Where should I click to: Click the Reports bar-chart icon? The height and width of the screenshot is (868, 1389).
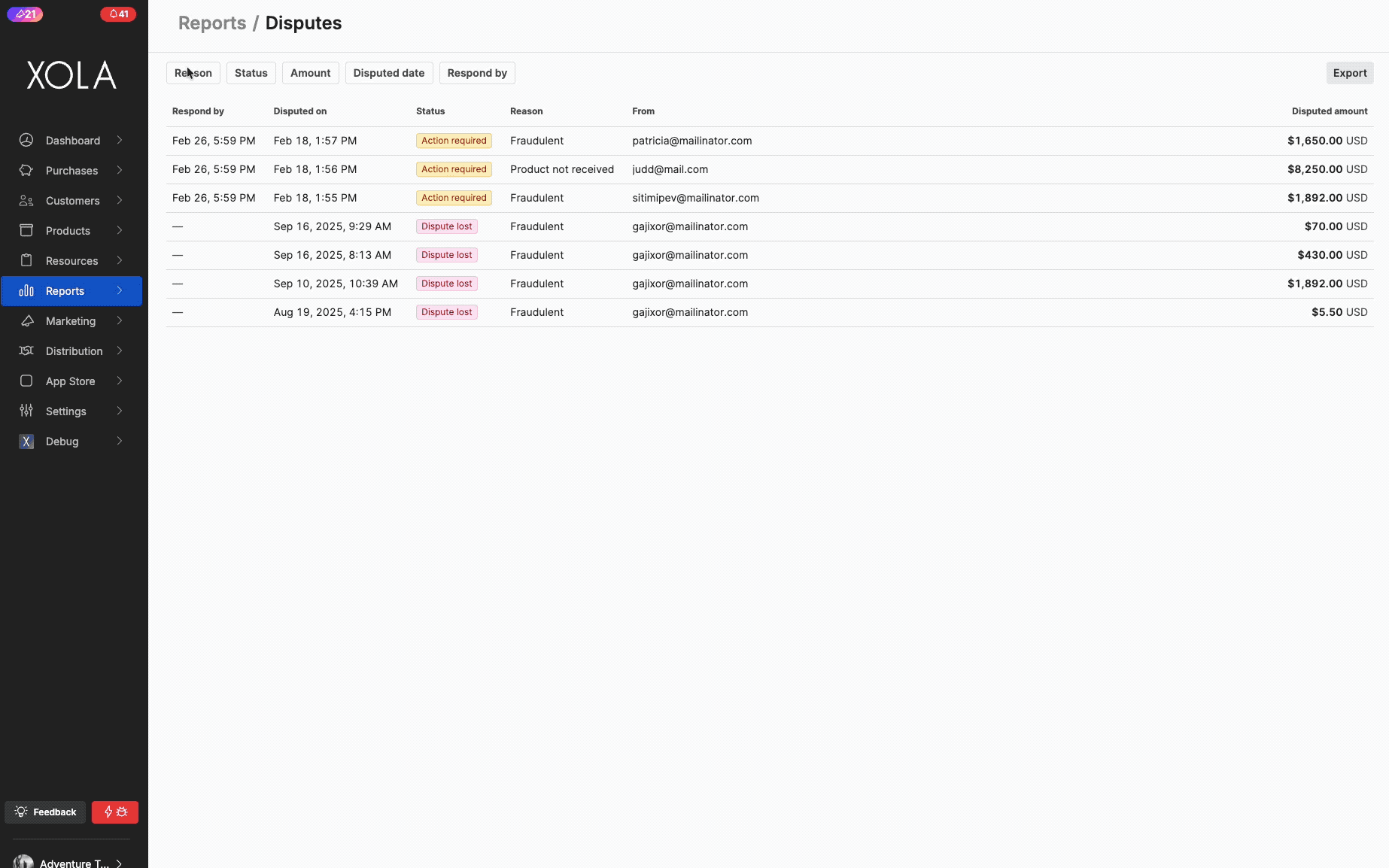[26, 291]
